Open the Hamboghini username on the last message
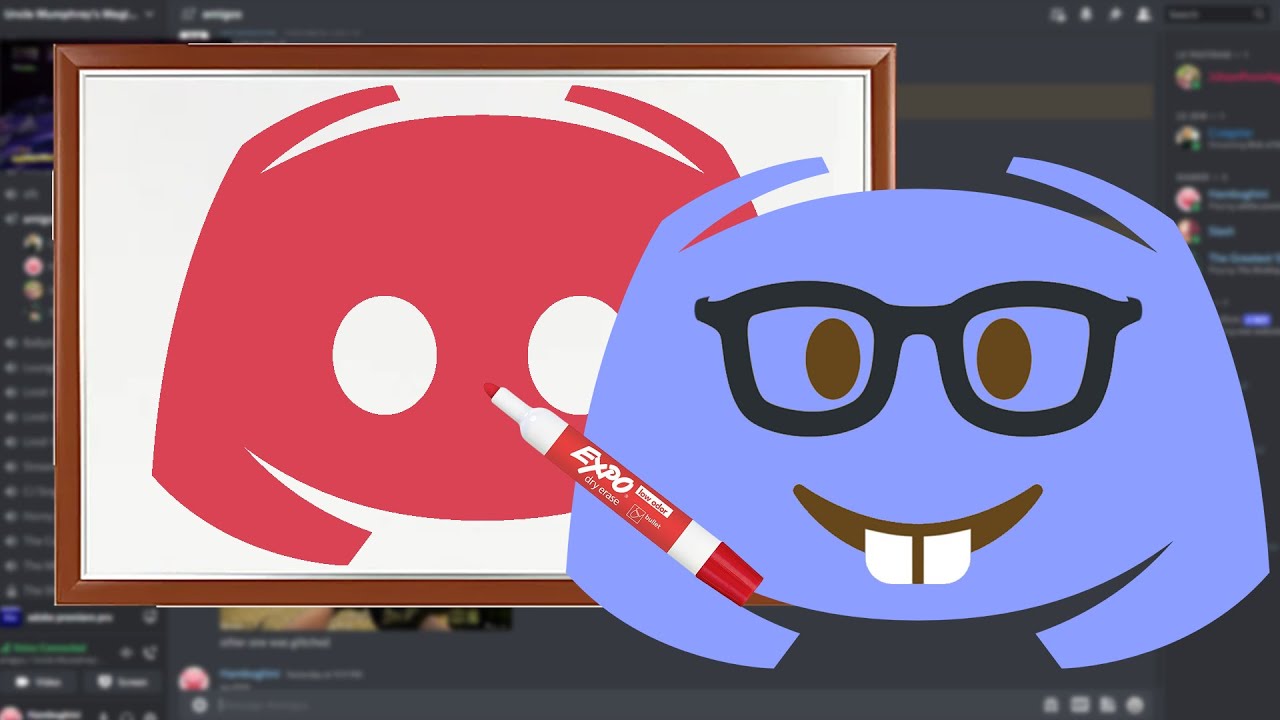The image size is (1280, 720). coord(250,674)
